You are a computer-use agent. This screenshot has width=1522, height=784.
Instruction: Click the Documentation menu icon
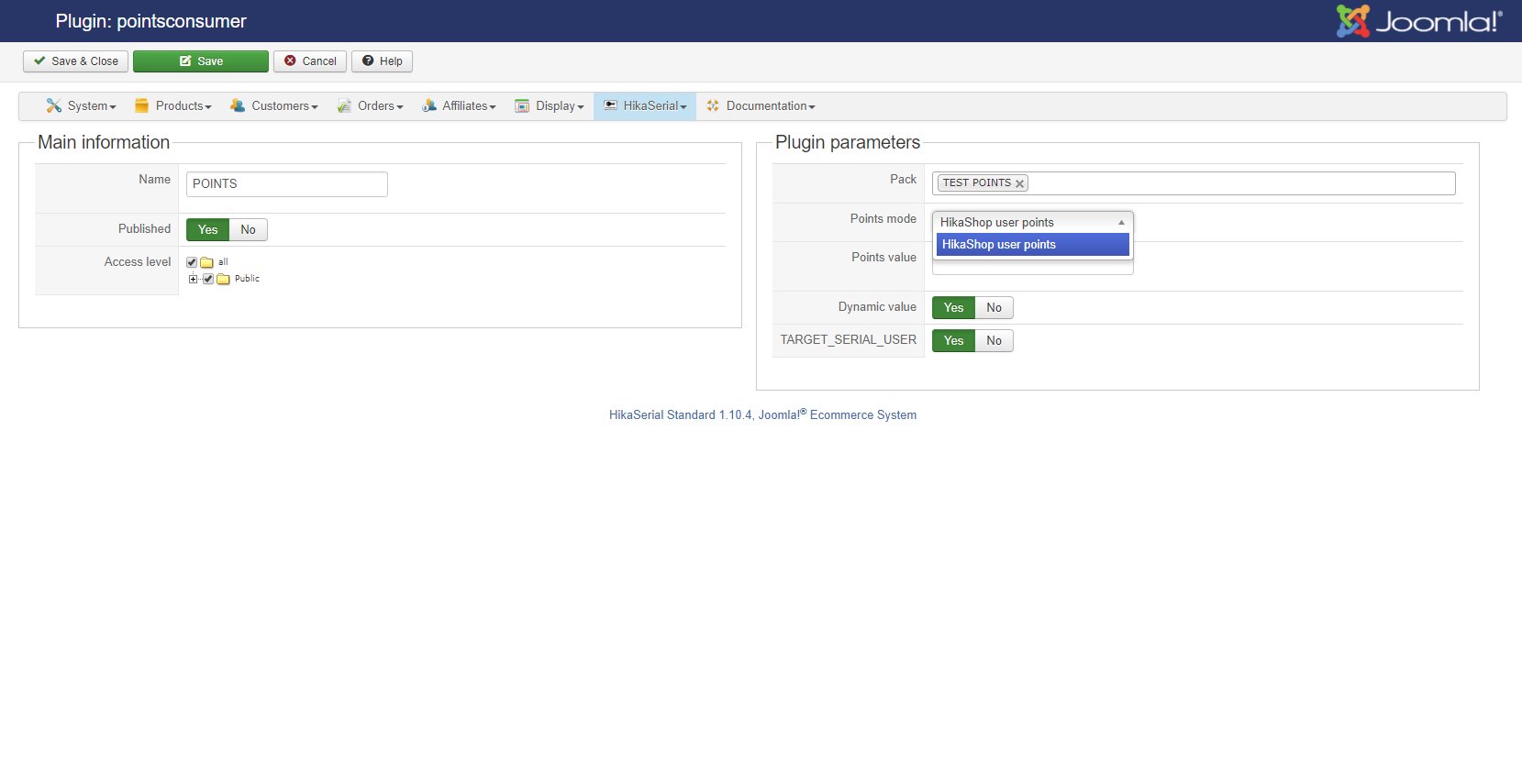713,106
